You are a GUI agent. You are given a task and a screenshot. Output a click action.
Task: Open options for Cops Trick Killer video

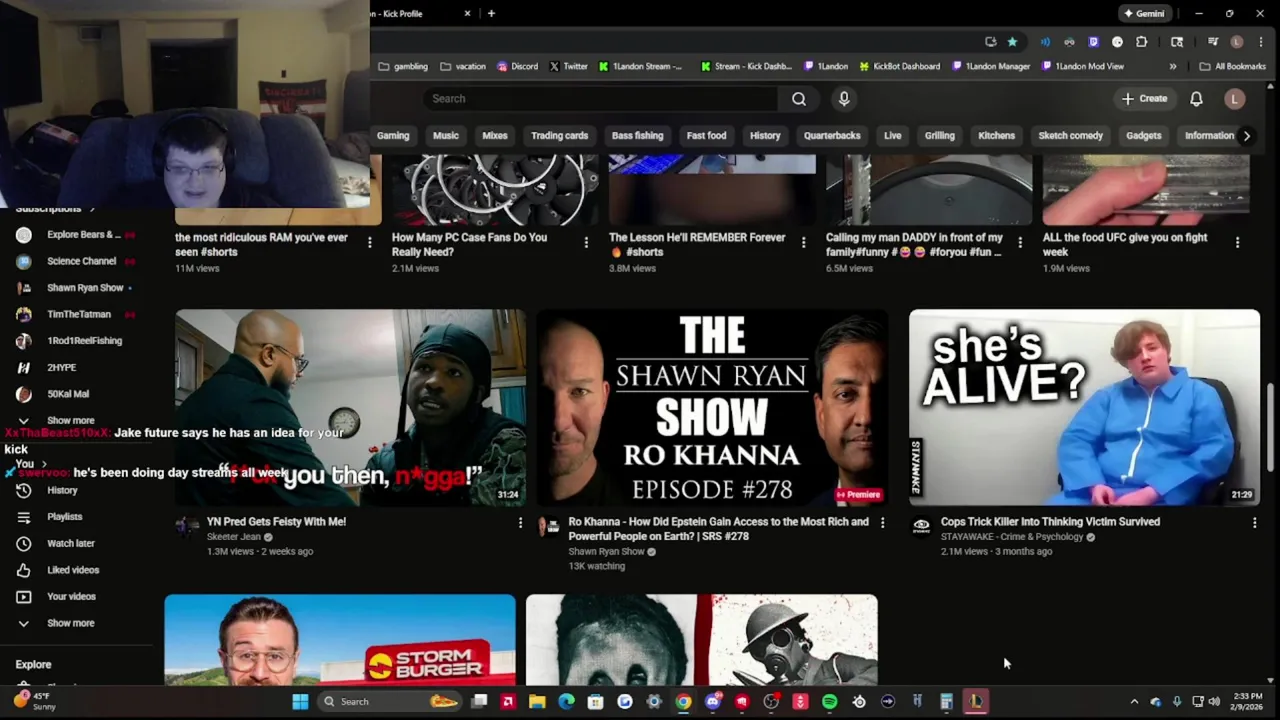click(x=1254, y=522)
